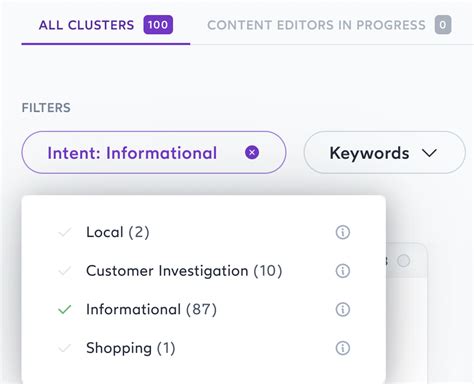Show info for the Shopping intent
This screenshot has width=474, height=384.
pos(343,348)
